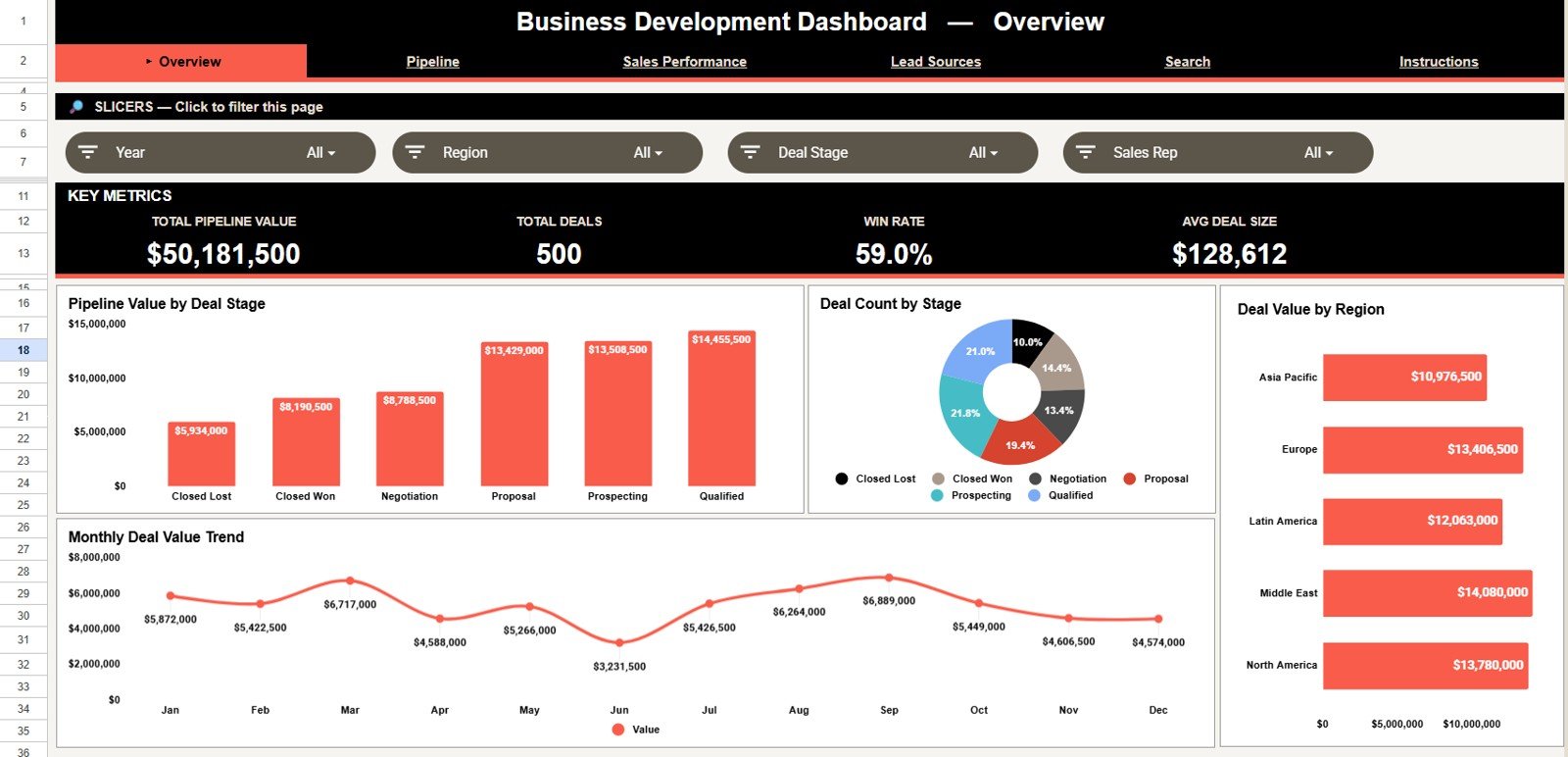Click the magnifier icon beside SLICERS
The image size is (1568, 757).
pyautogui.click(x=76, y=107)
